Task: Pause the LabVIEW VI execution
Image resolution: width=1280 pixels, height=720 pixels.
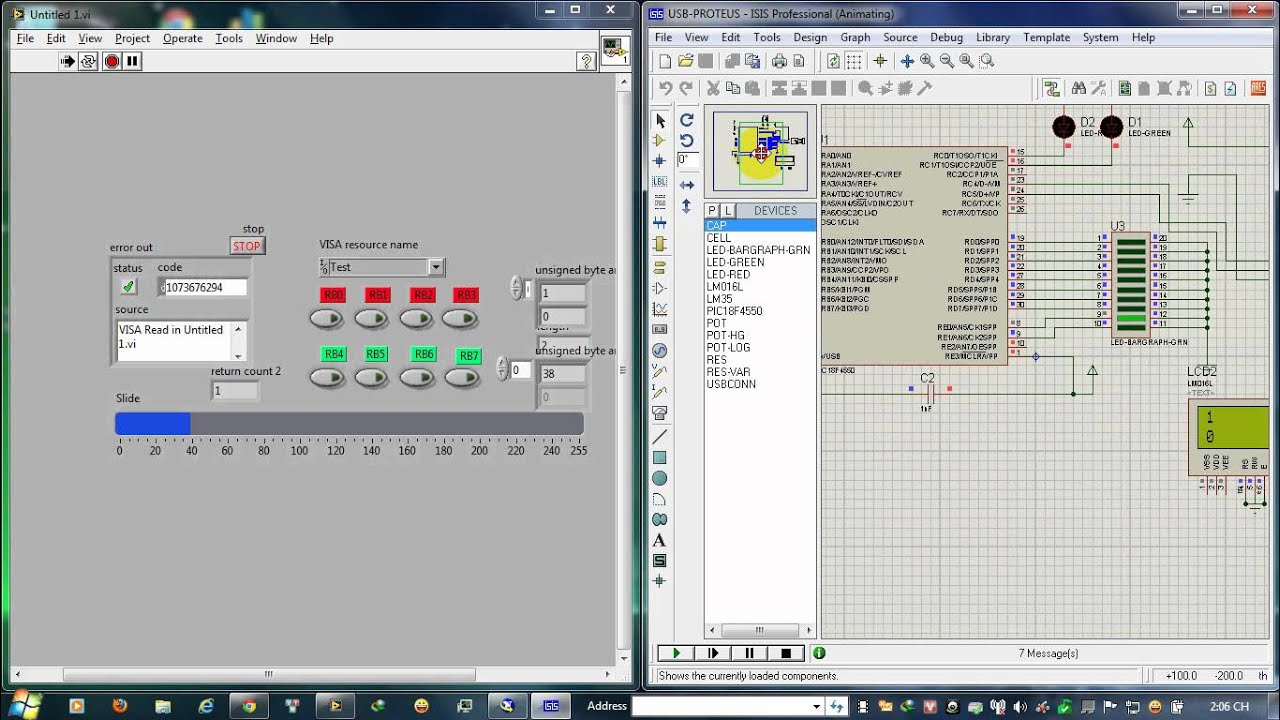Action: point(133,61)
